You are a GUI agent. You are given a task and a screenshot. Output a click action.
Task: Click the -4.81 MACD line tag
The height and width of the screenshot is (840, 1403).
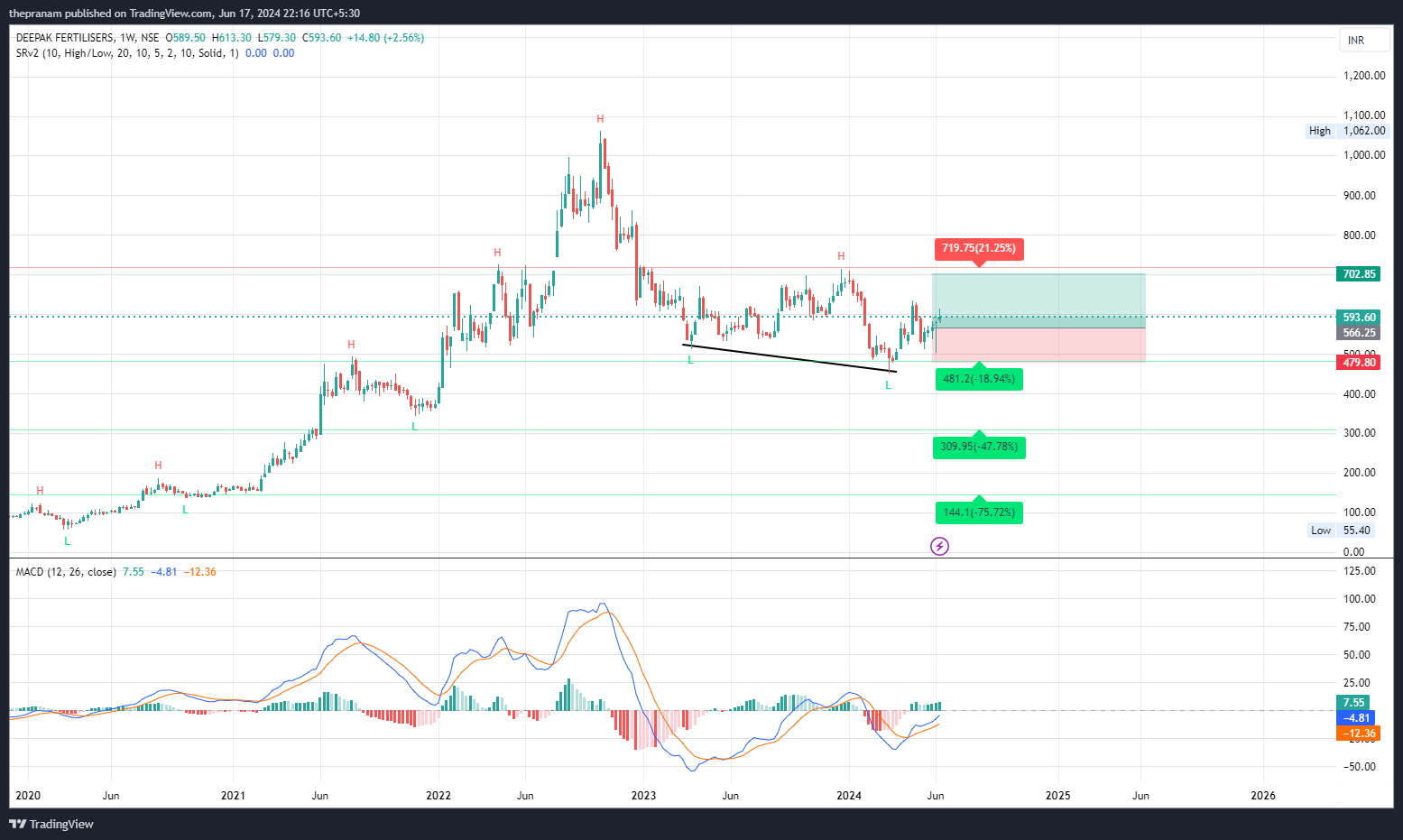pyautogui.click(x=1355, y=718)
